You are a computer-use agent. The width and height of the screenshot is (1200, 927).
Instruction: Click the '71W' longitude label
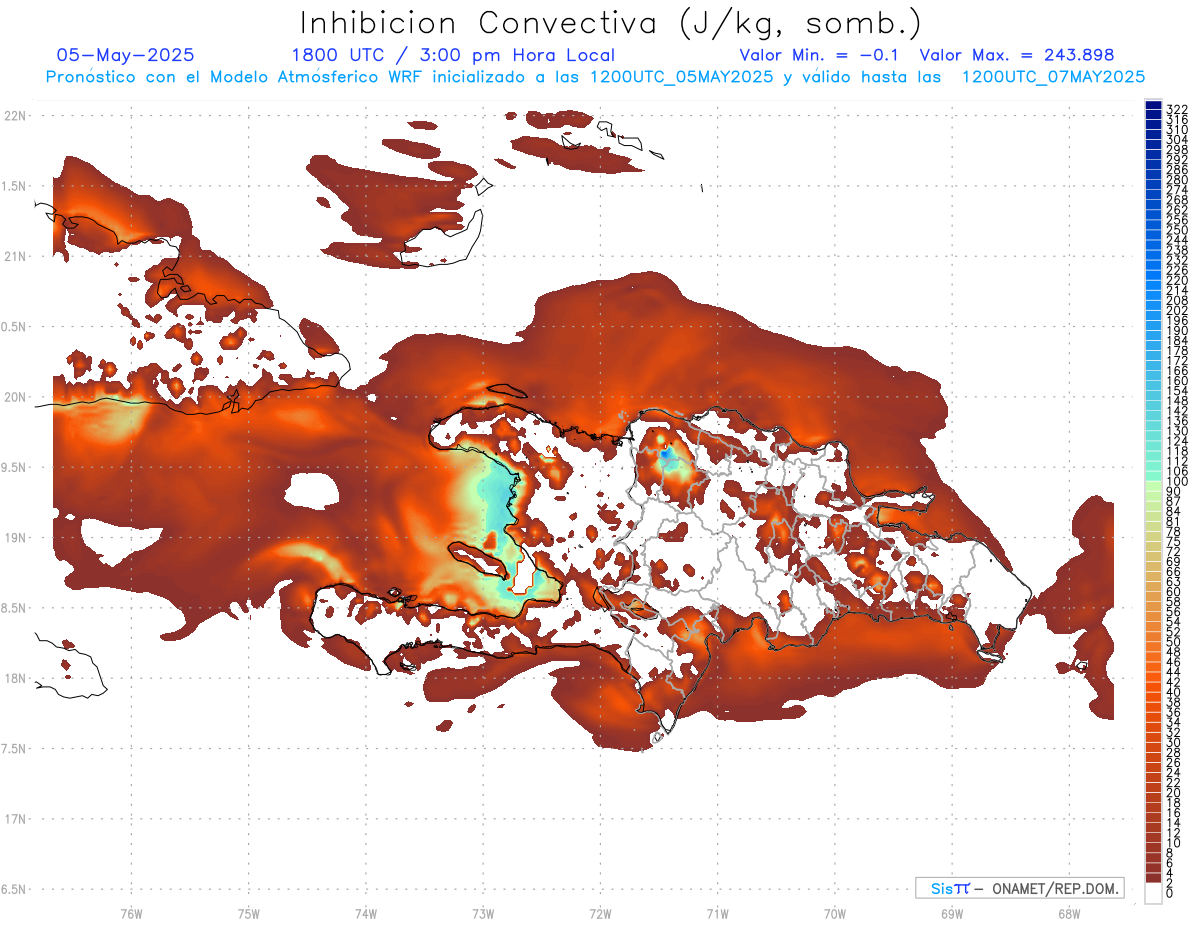[x=717, y=914]
